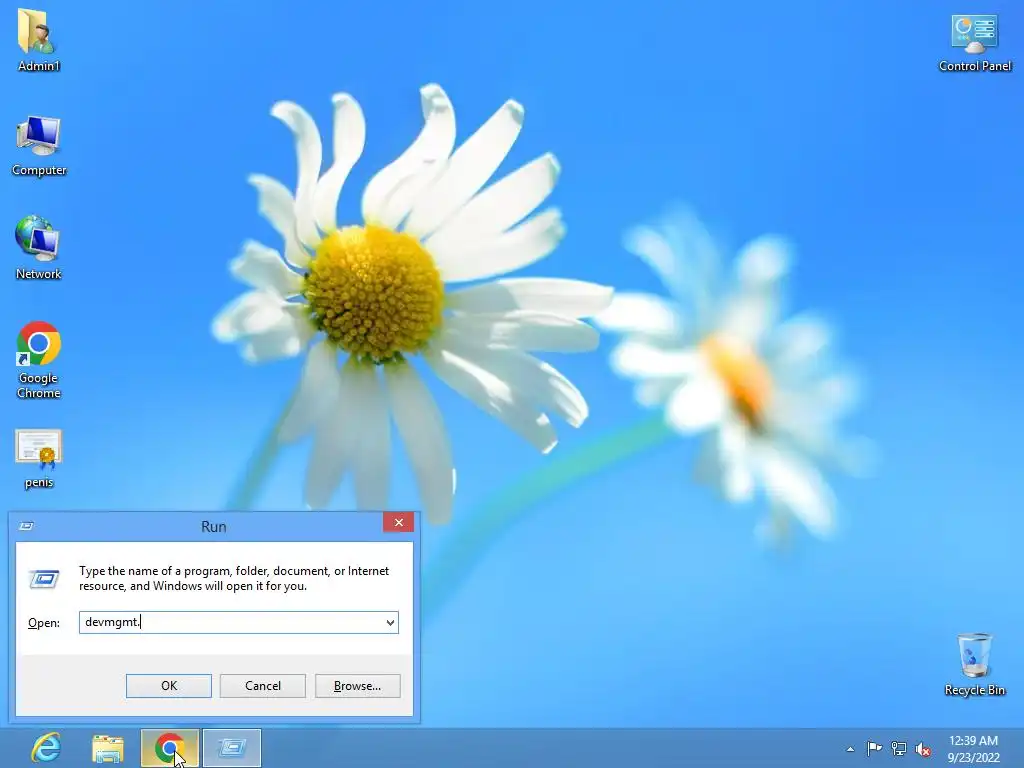1024x768 pixels.
Task: Select the Recycle Bin icon
Action: pyautogui.click(x=974, y=665)
